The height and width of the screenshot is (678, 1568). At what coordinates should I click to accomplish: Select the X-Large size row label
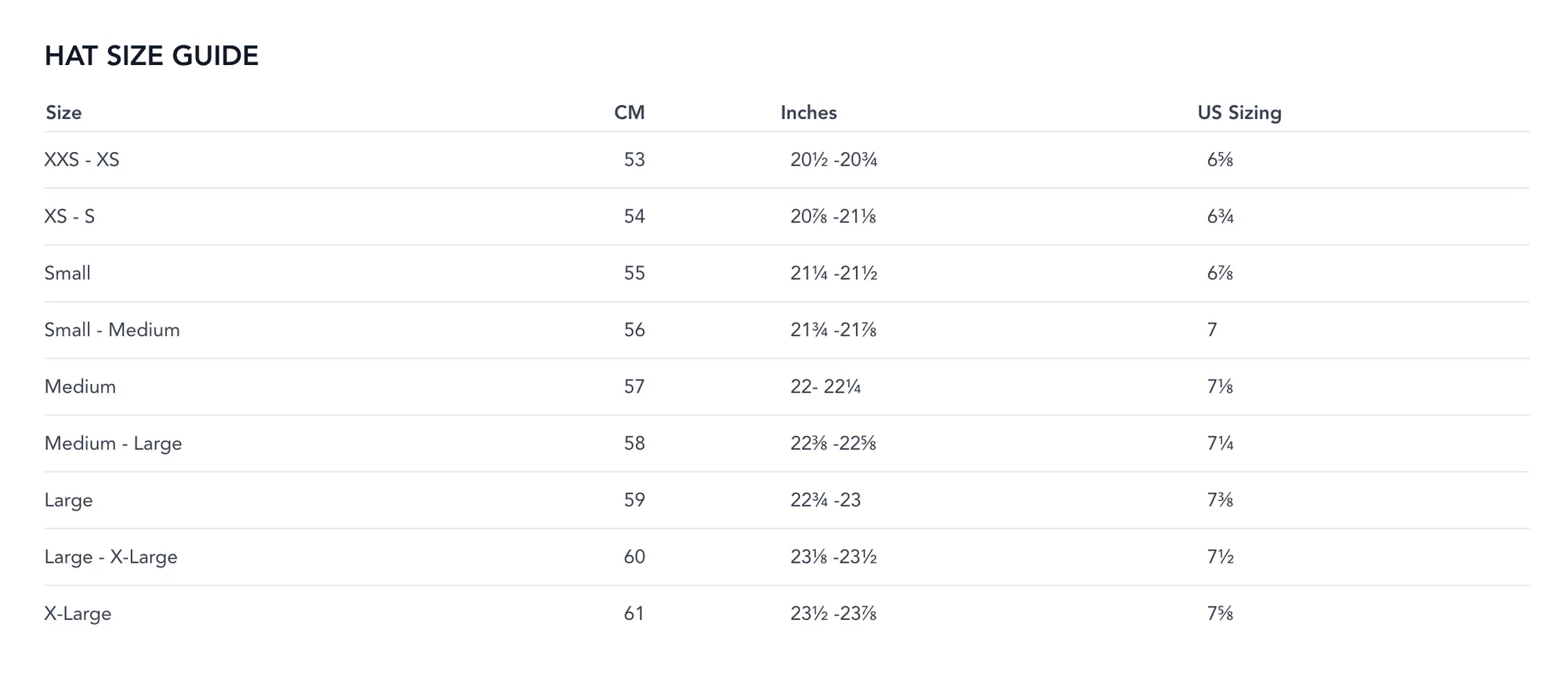[78, 614]
